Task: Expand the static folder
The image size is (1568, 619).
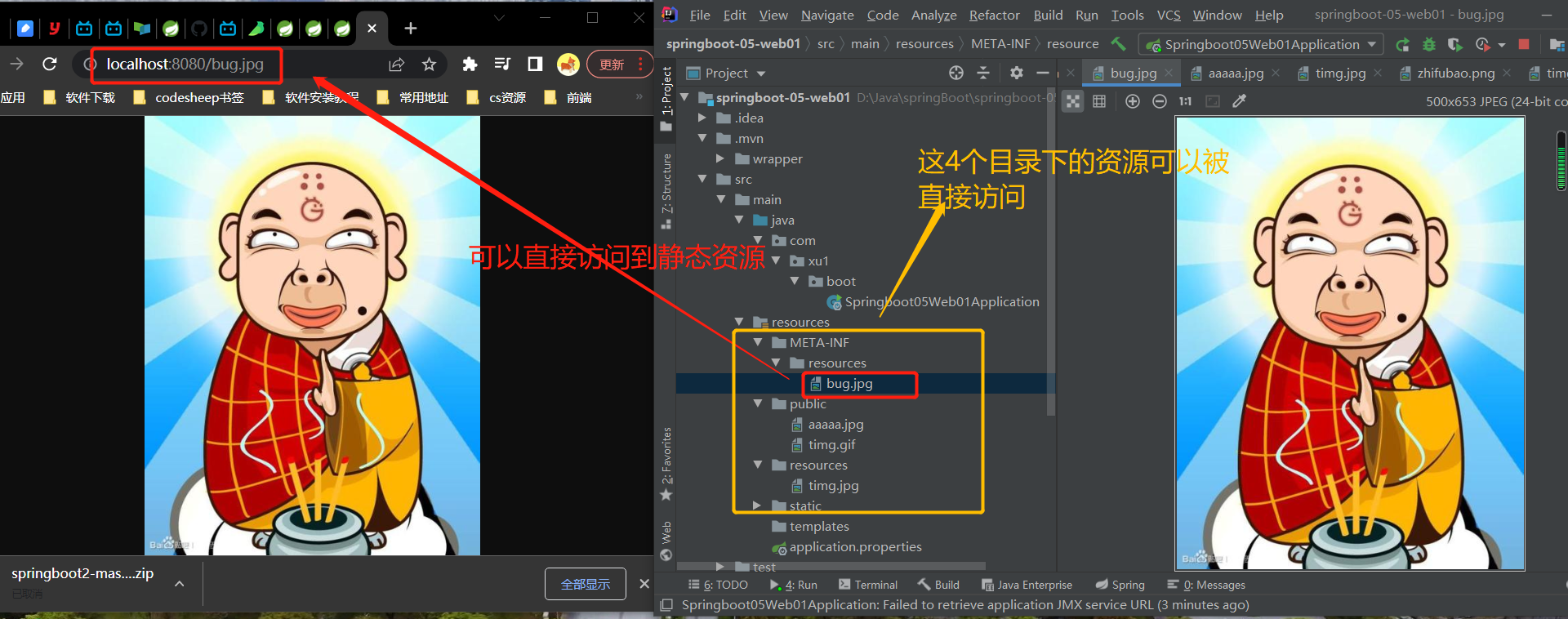Action: [757, 505]
